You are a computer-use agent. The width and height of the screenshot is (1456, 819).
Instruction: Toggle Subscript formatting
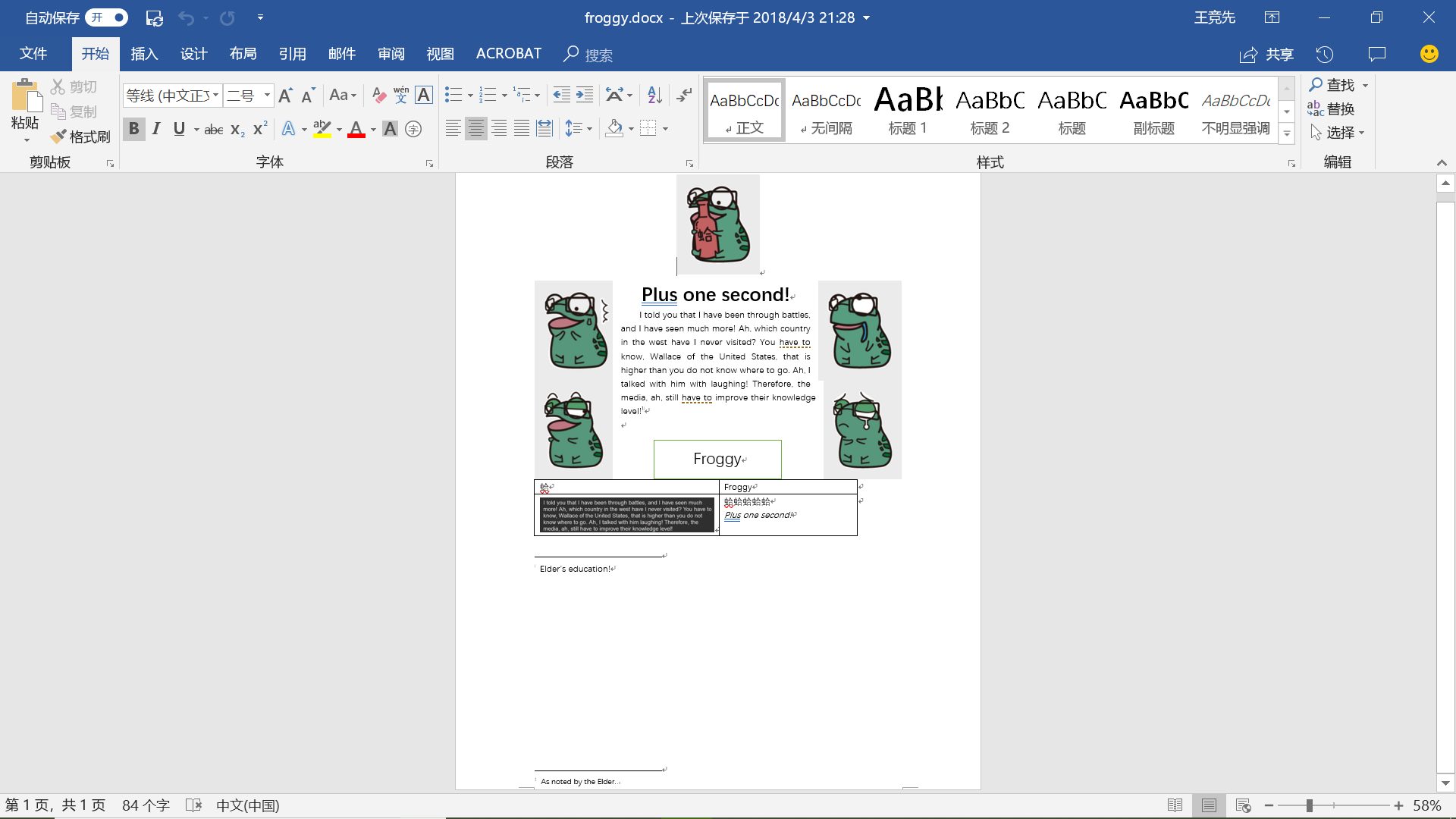point(237,129)
